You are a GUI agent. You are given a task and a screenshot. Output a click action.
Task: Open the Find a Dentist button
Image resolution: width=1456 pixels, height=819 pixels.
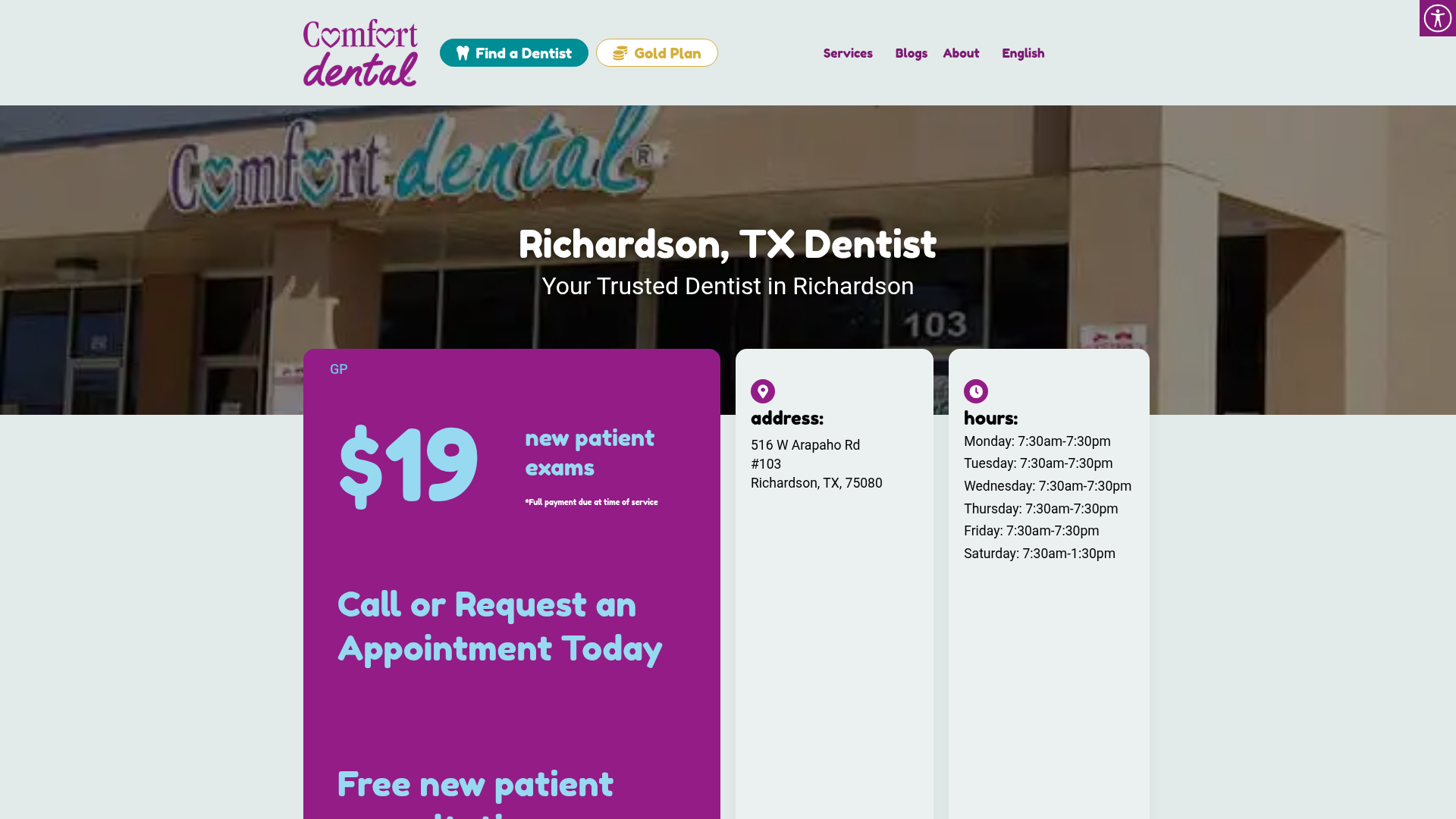[514, 53]
